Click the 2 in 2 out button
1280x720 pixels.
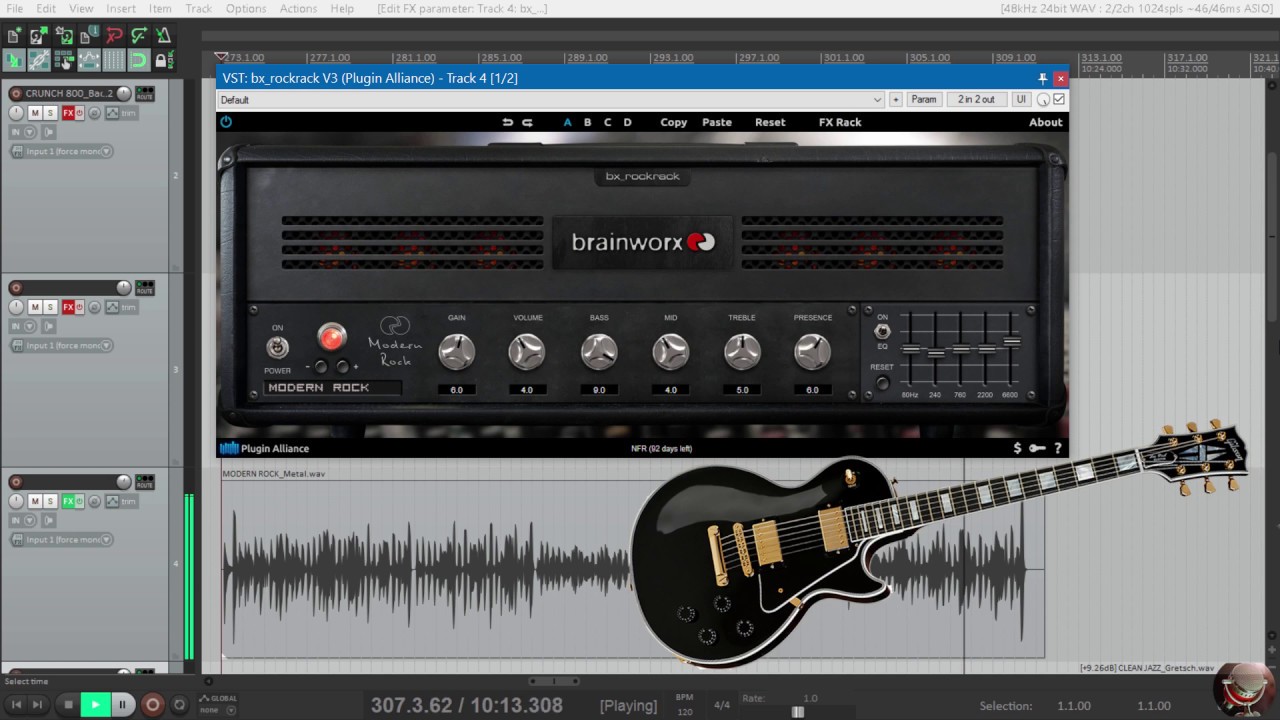click(x=977, y=99)
